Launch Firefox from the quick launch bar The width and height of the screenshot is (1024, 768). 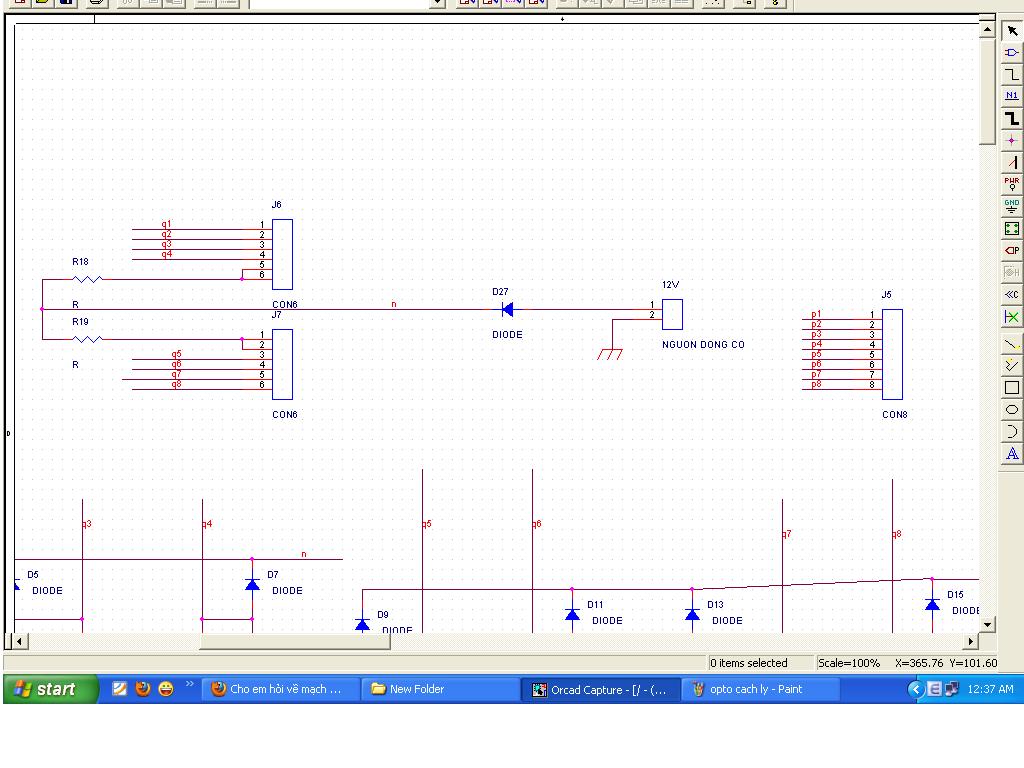point(142,688)
